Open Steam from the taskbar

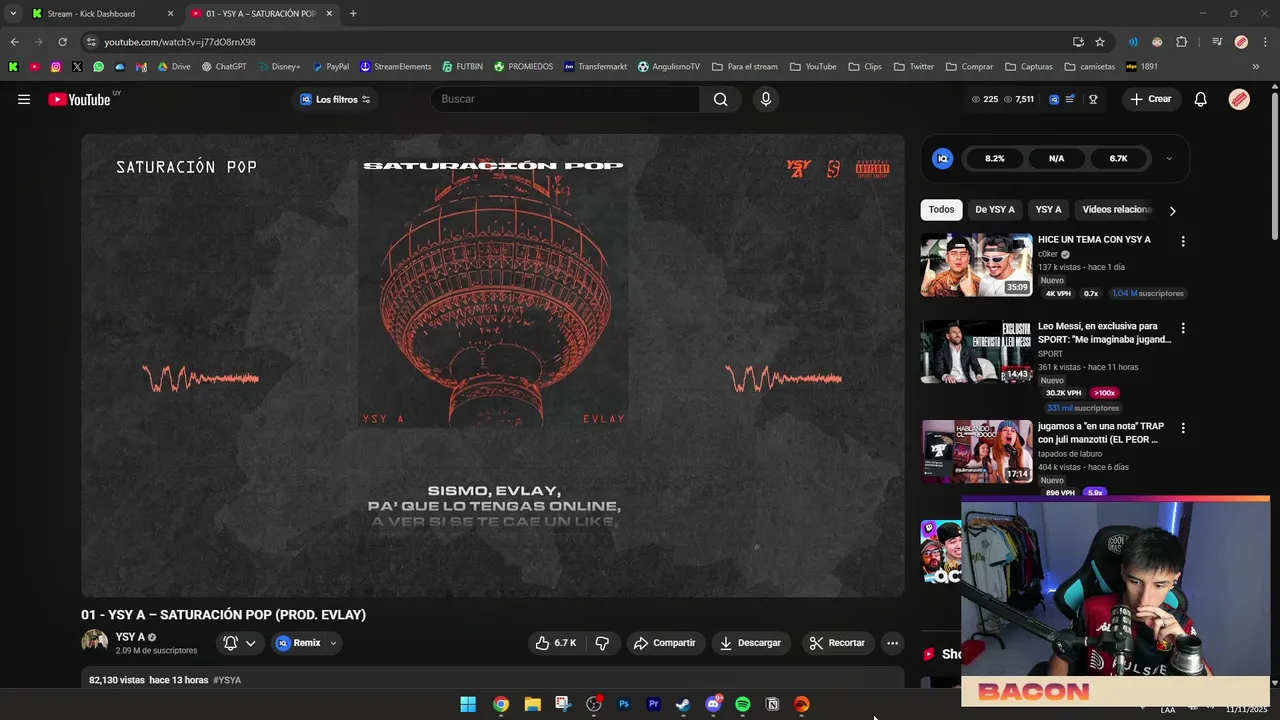682,704
